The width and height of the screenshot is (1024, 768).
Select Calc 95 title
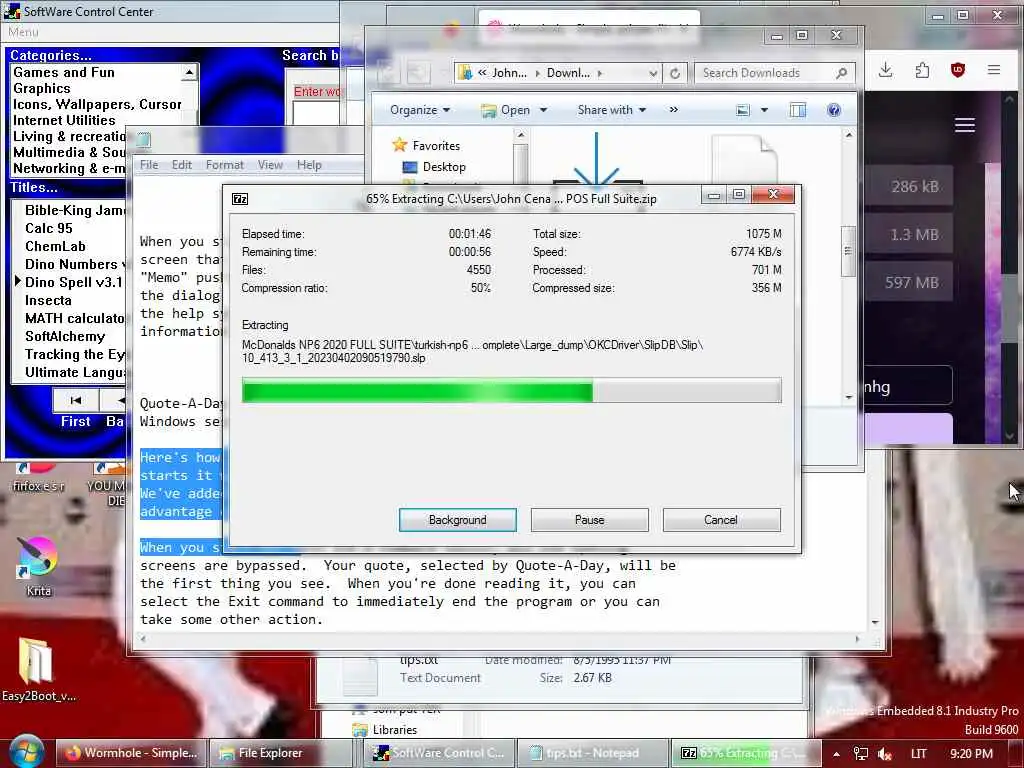[x=49, y=228]
